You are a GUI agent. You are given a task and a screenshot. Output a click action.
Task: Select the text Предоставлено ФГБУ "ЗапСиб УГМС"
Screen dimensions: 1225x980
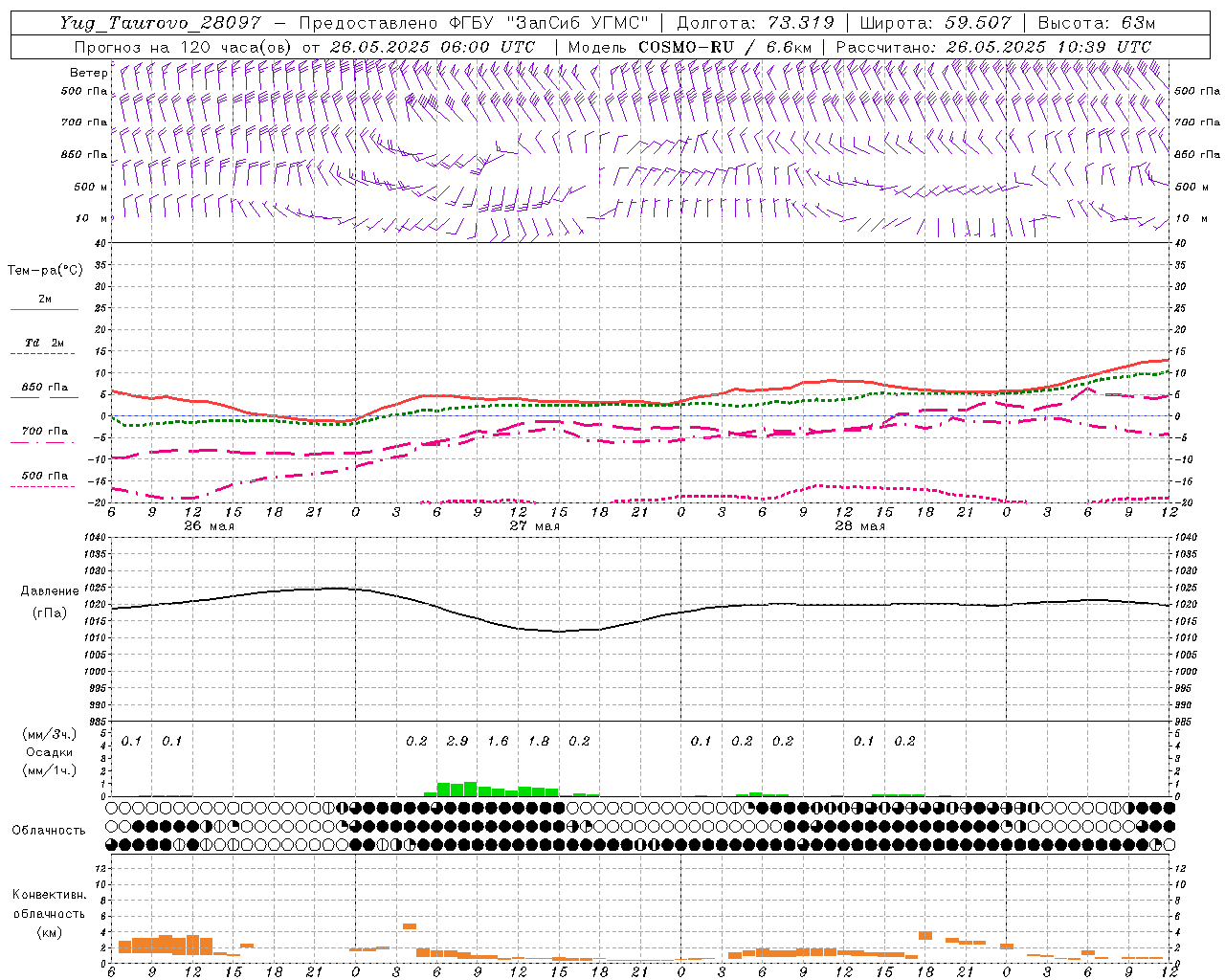[x=475, y=23]
